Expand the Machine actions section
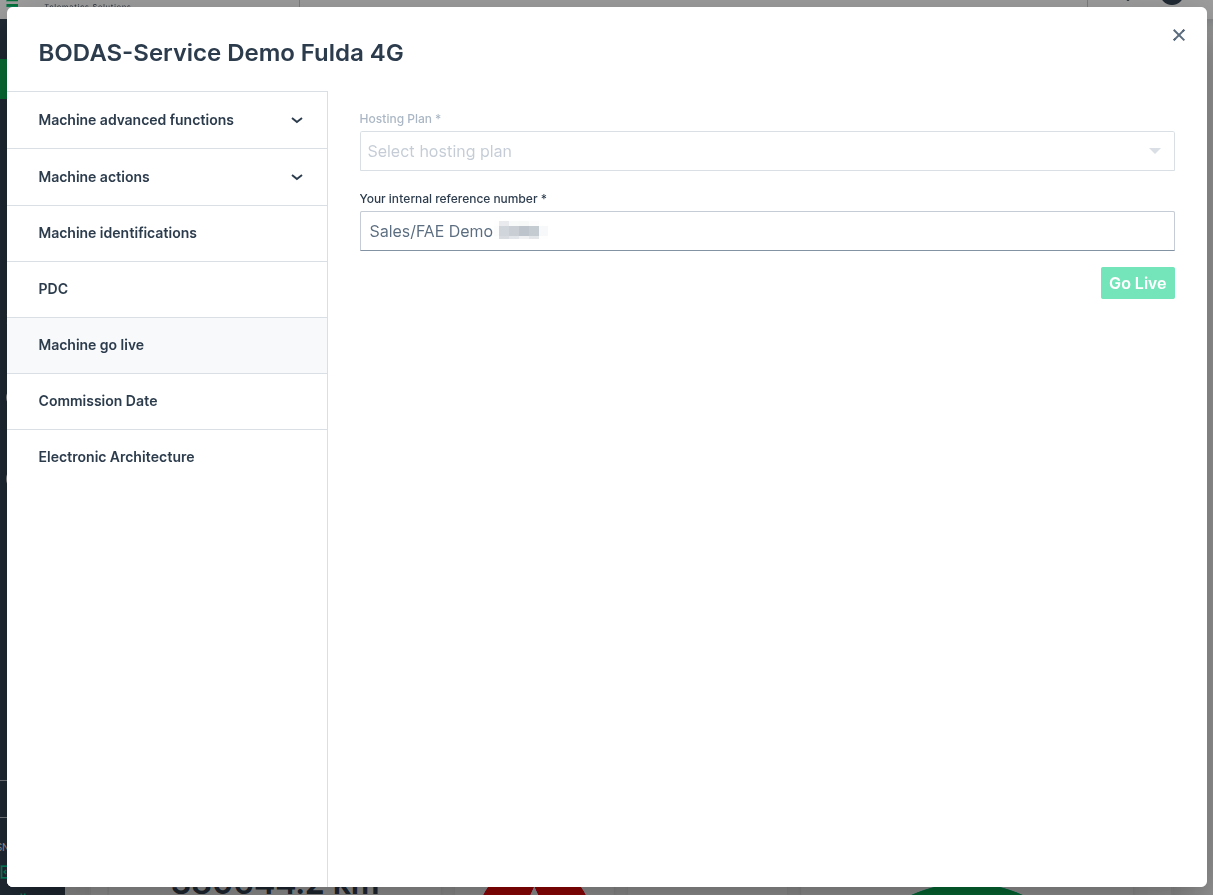Viewport: 1213px width, 895px height. tap(94, 177)
